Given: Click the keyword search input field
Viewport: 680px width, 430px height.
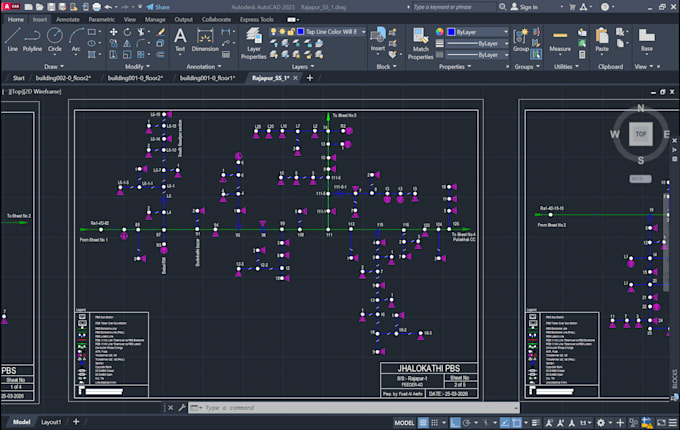Looking at the screenshot, I should coord(454,7).
